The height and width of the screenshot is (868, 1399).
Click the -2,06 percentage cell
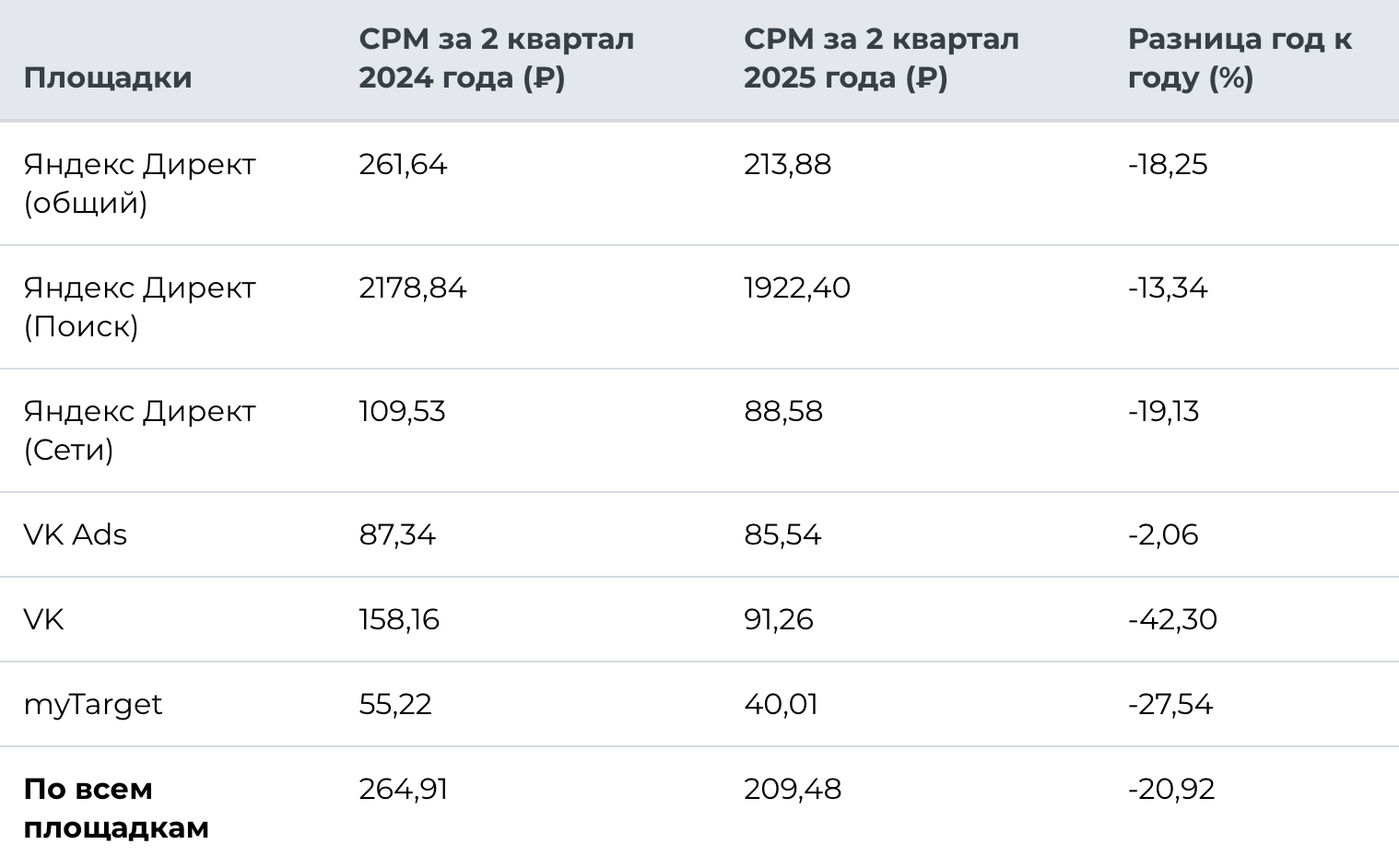point(1163,534)
